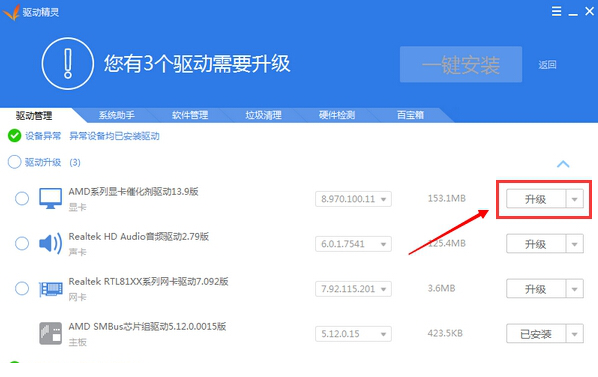
Task: Switch to the 驱动管理 tab
Action: 34,116
